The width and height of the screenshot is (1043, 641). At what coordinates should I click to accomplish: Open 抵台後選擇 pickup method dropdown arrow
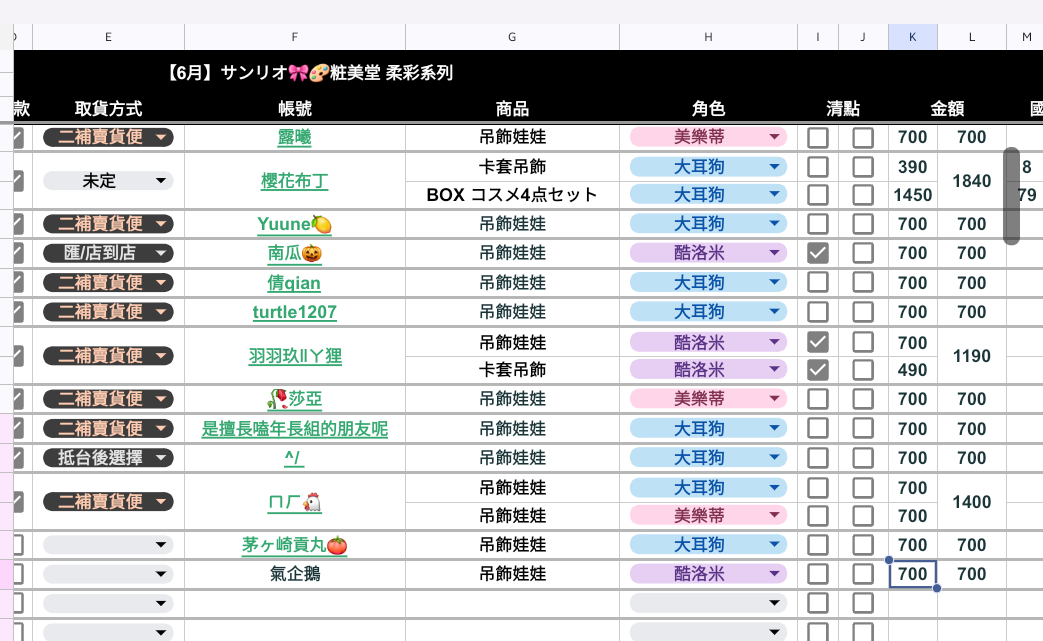pyautogui.click(x=161, y=457)
